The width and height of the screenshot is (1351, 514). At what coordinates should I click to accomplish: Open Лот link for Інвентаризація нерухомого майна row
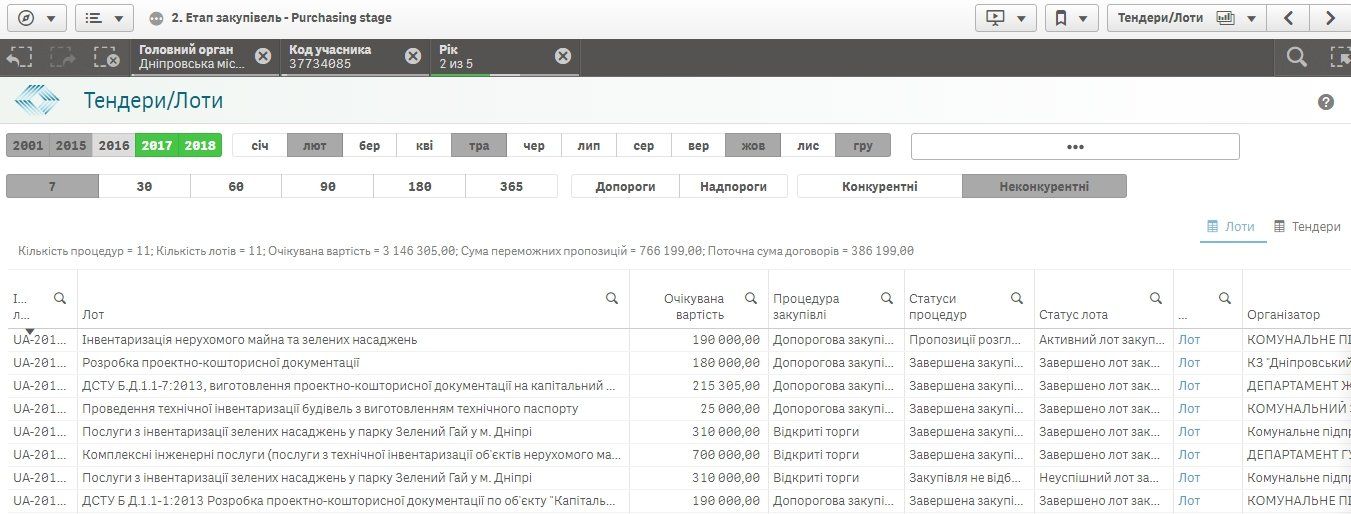coord(1189,340)
